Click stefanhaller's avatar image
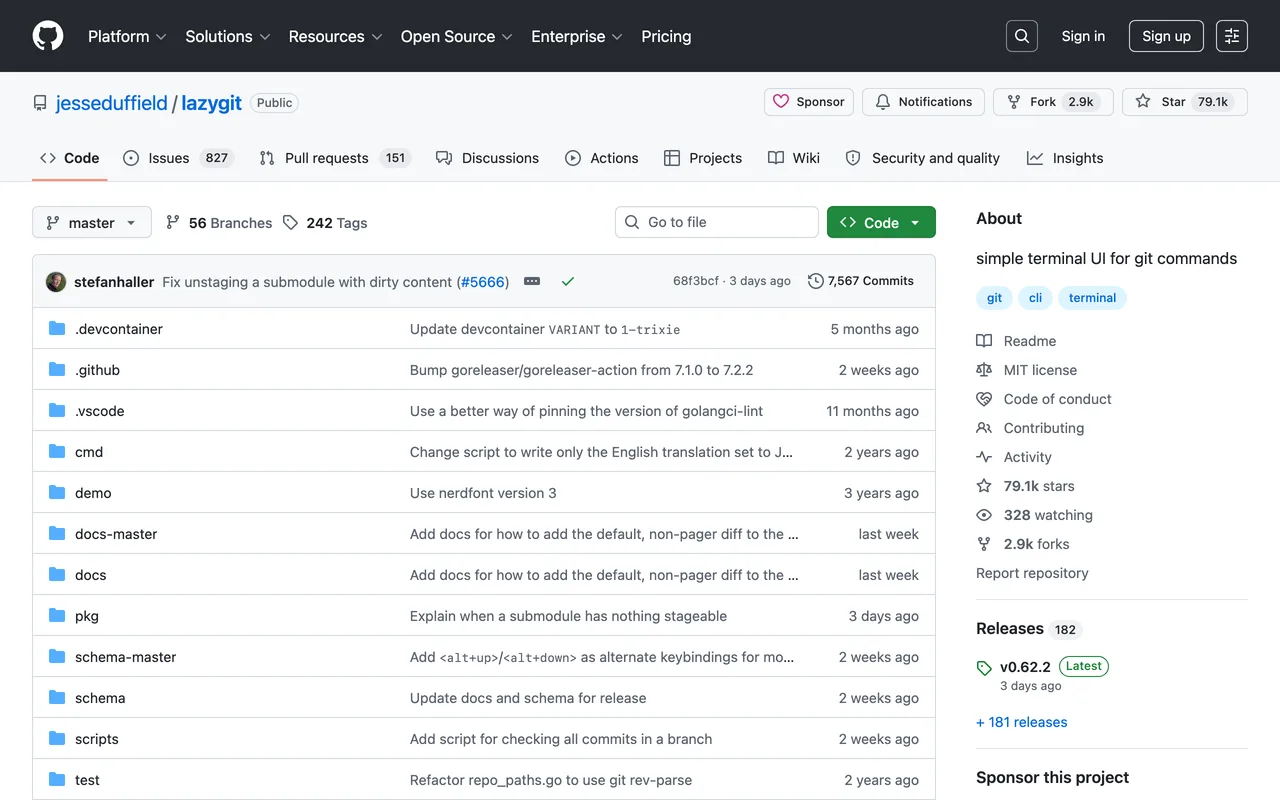This screenshot has height=800, width=1280. click(x=56, y=282)
